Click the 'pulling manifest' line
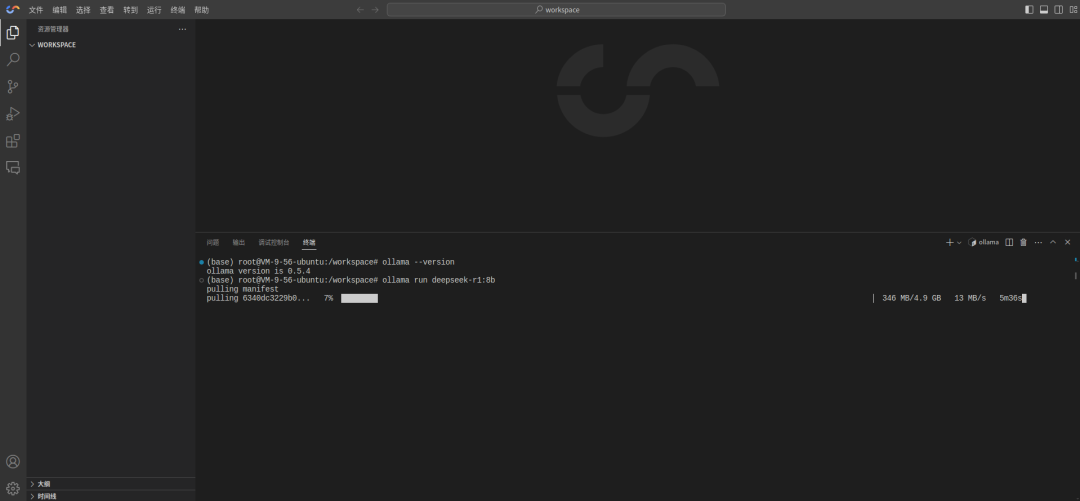 (242, 289)
